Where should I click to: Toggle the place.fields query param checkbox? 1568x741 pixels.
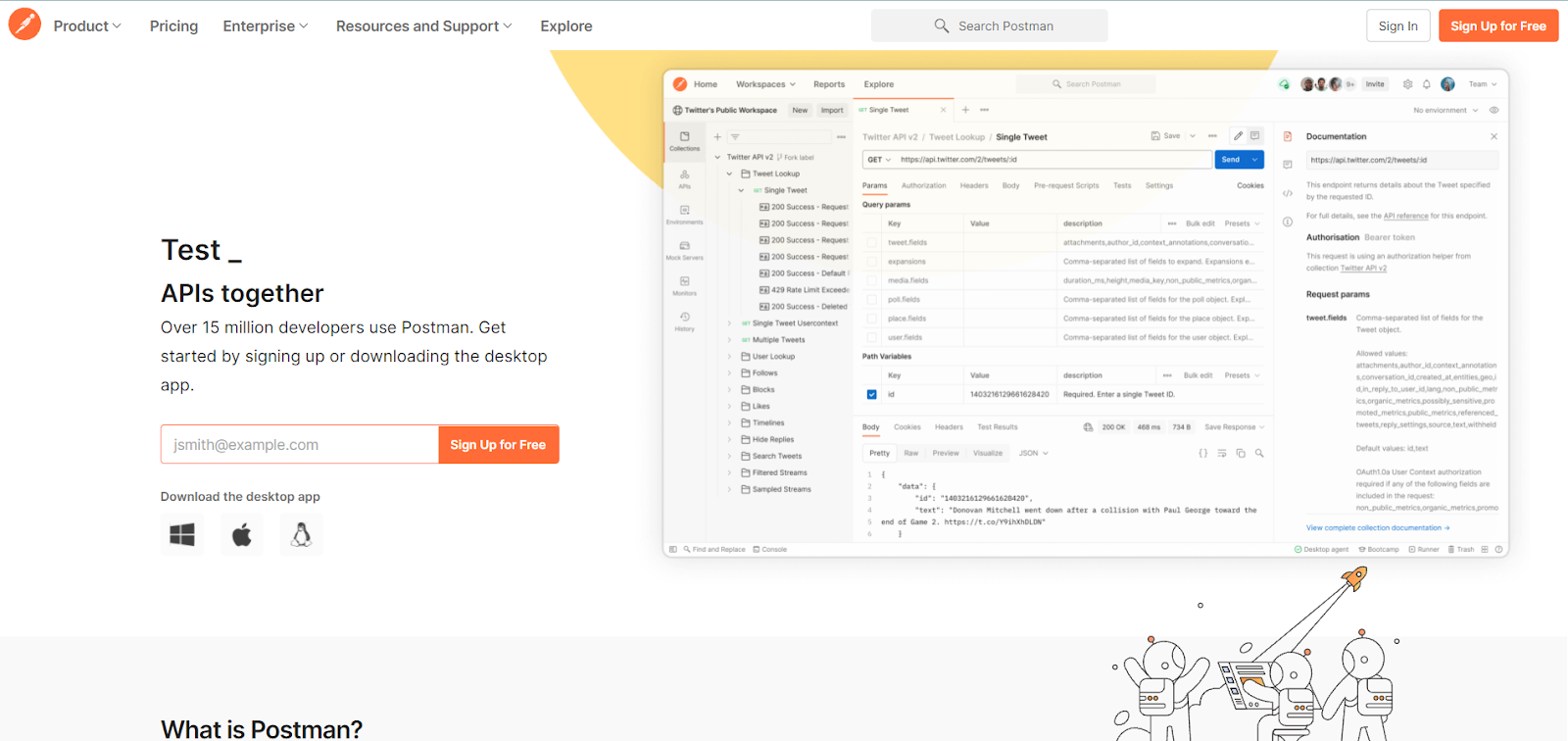871,319
